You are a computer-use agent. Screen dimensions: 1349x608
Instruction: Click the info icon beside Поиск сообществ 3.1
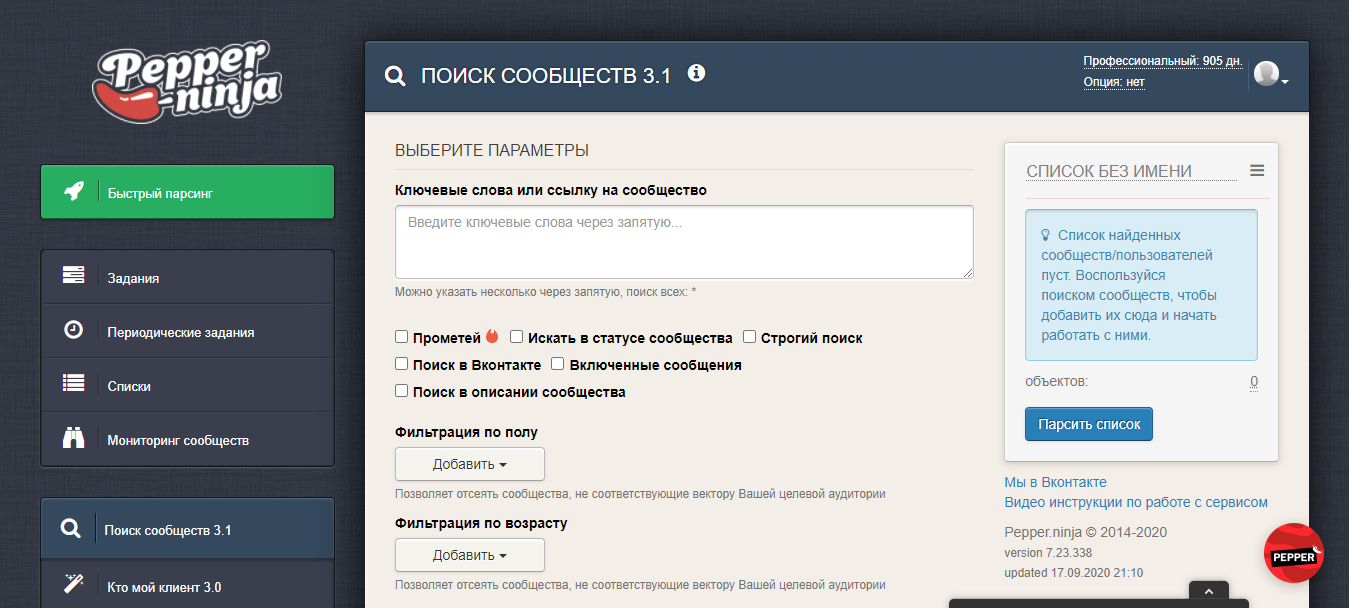point(697,73)
